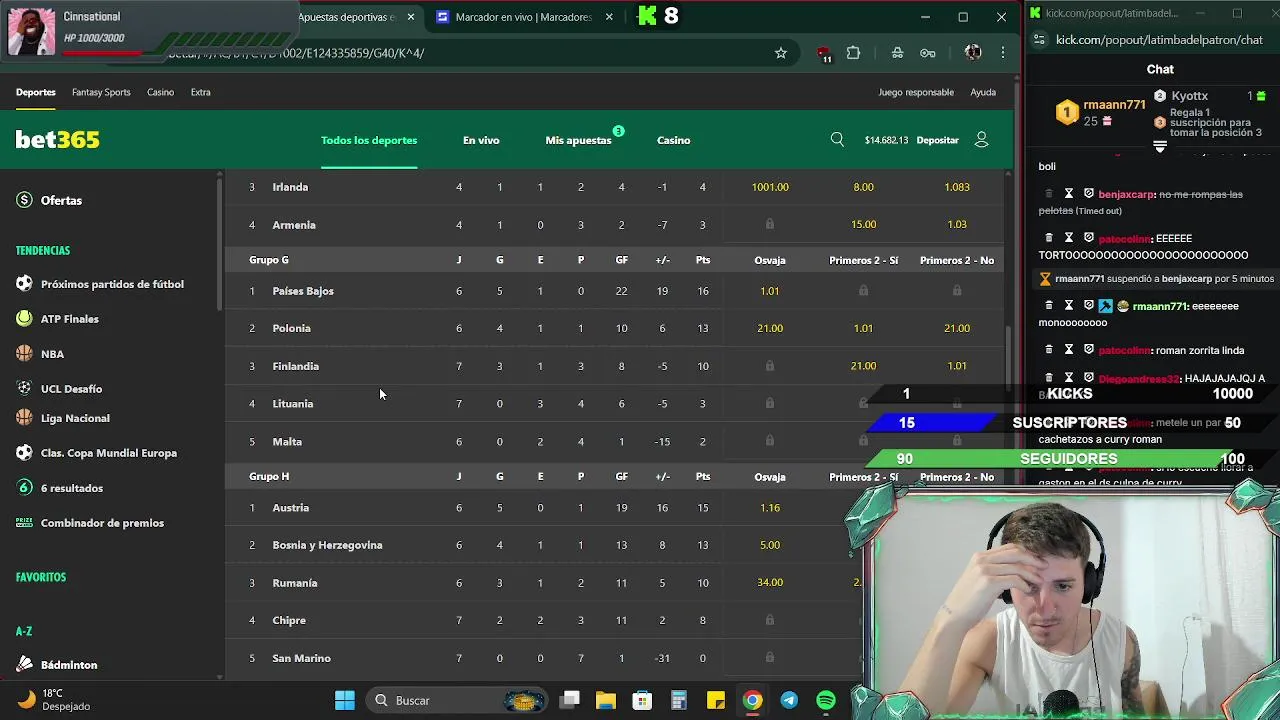Select Austria Osvaja odds 1.16
Screen dimensions: 1280x720
(x=770, y=508)
